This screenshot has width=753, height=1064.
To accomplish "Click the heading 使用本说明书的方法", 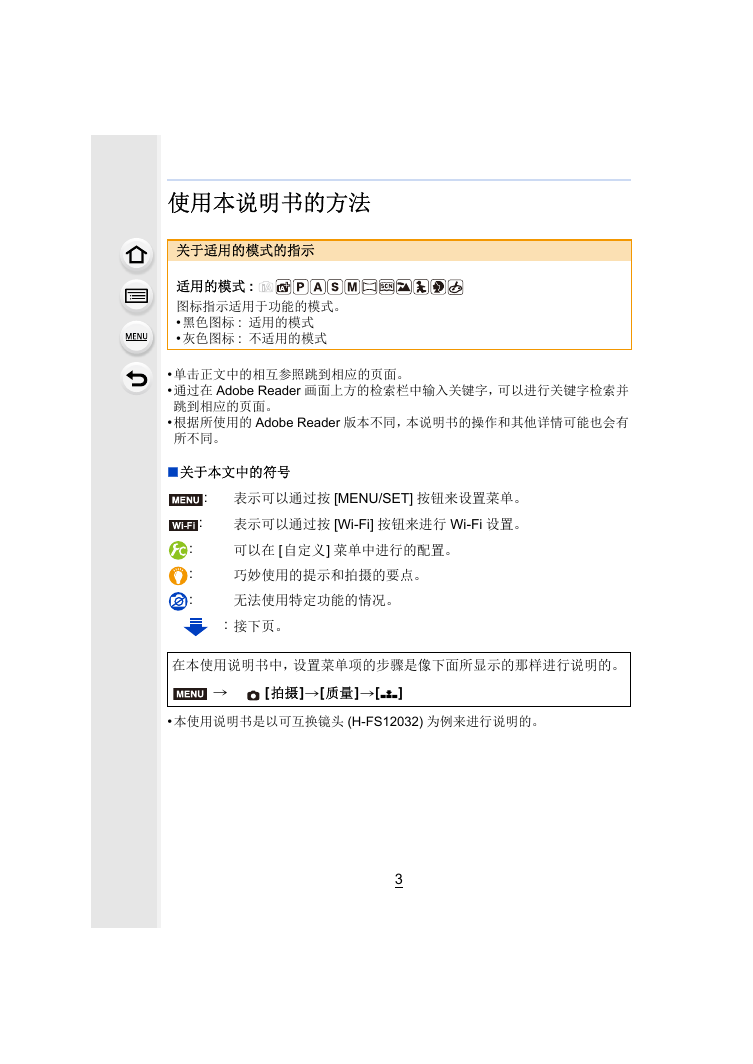I will click(x=269, y=203).
